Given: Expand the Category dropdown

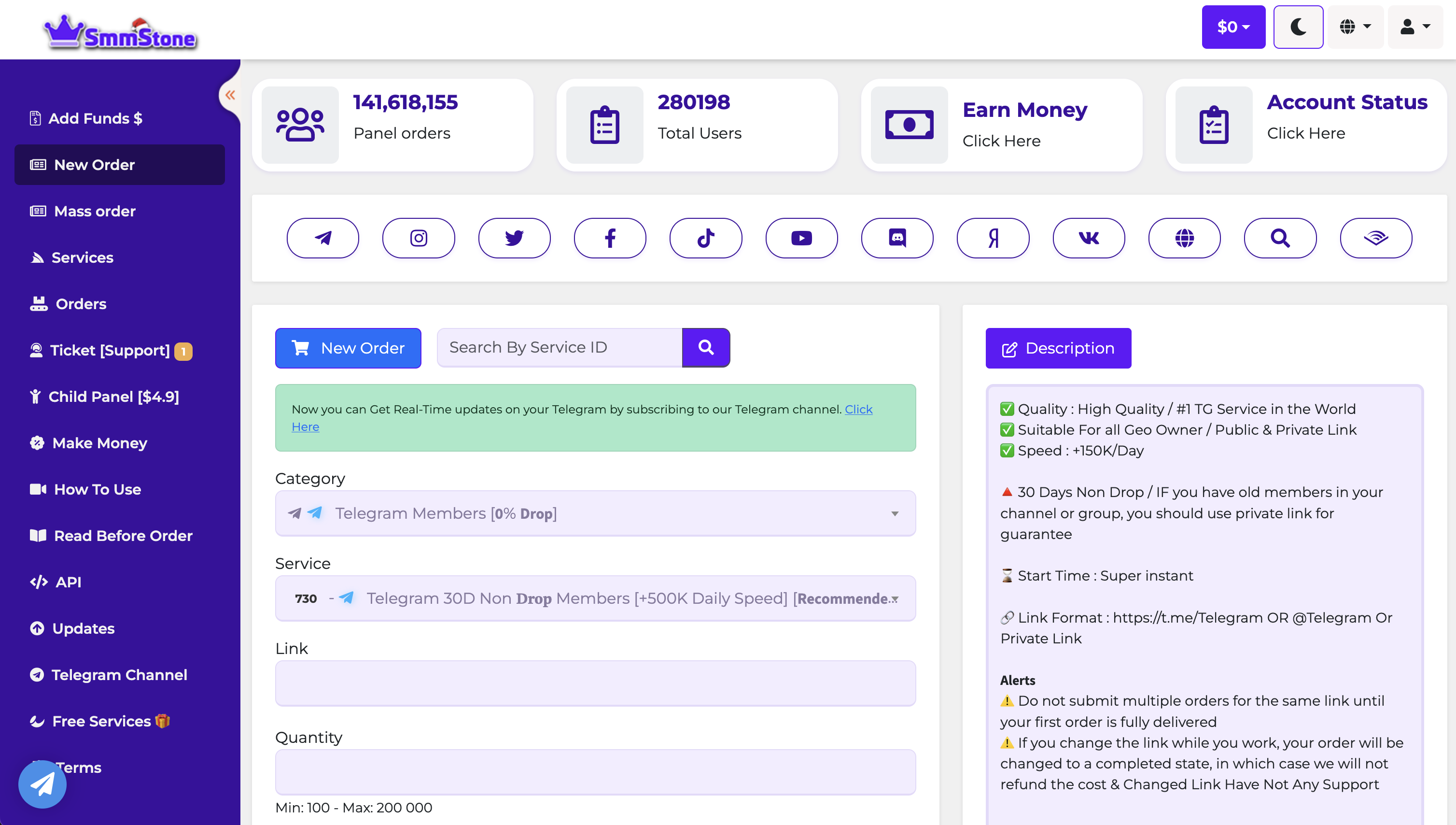Looking at the screenshot, I should pyautogui.click(x=595, y=513).
